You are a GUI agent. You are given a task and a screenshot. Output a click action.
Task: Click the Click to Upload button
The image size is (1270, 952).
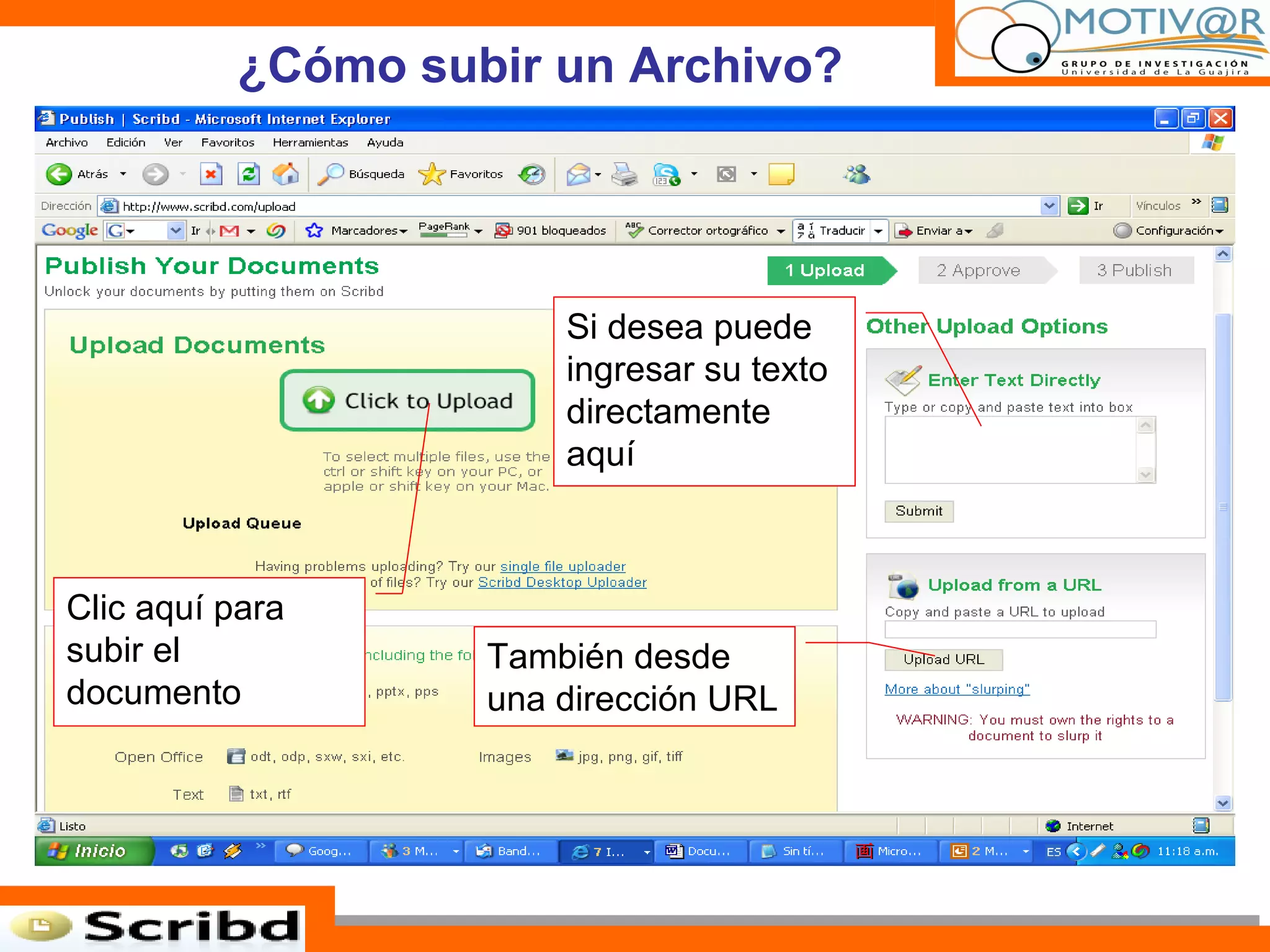[407, 400]
